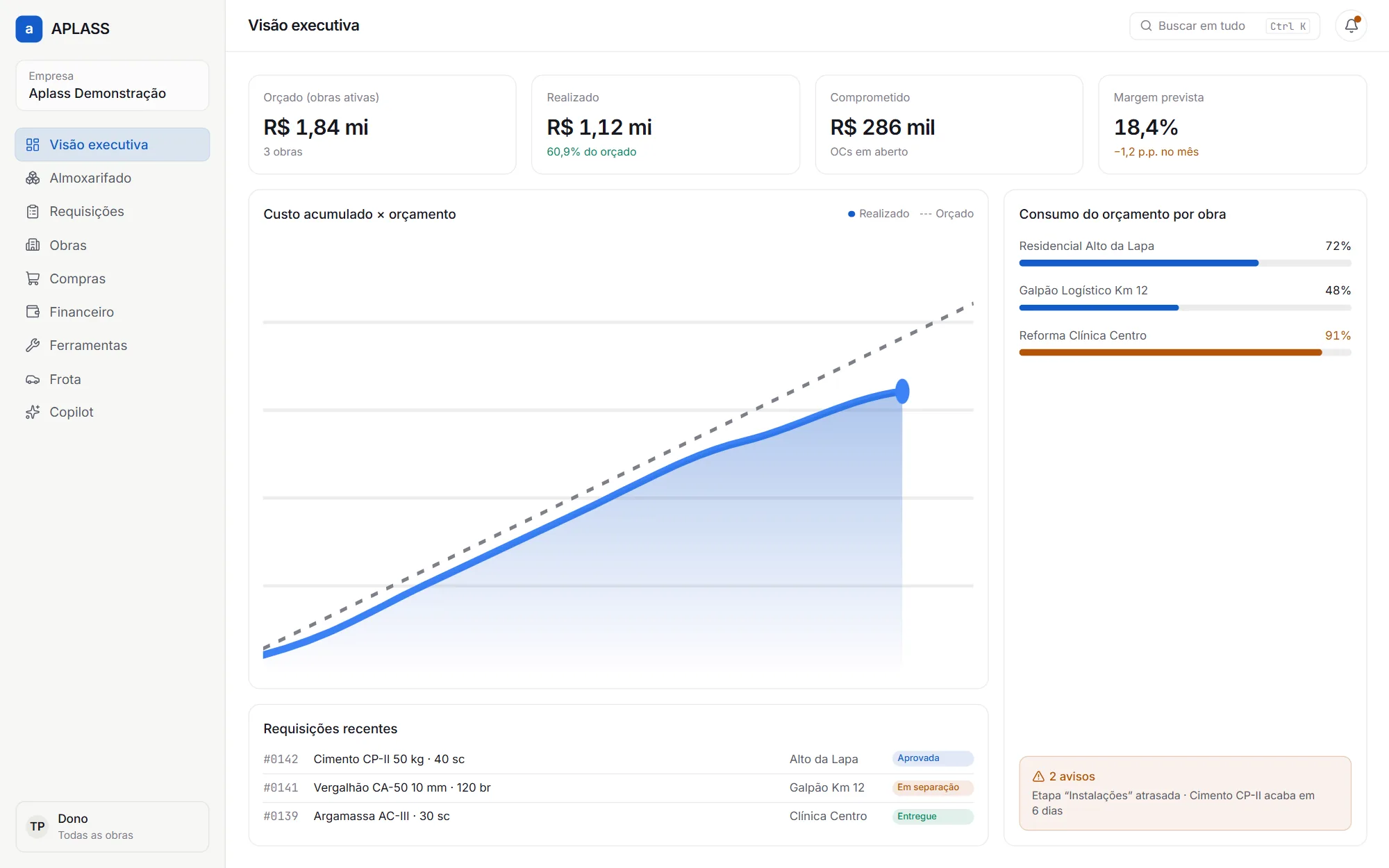Click the warning triangle in avisos
Viewport: 1389px width, 868px height.
click(1038, 776)
